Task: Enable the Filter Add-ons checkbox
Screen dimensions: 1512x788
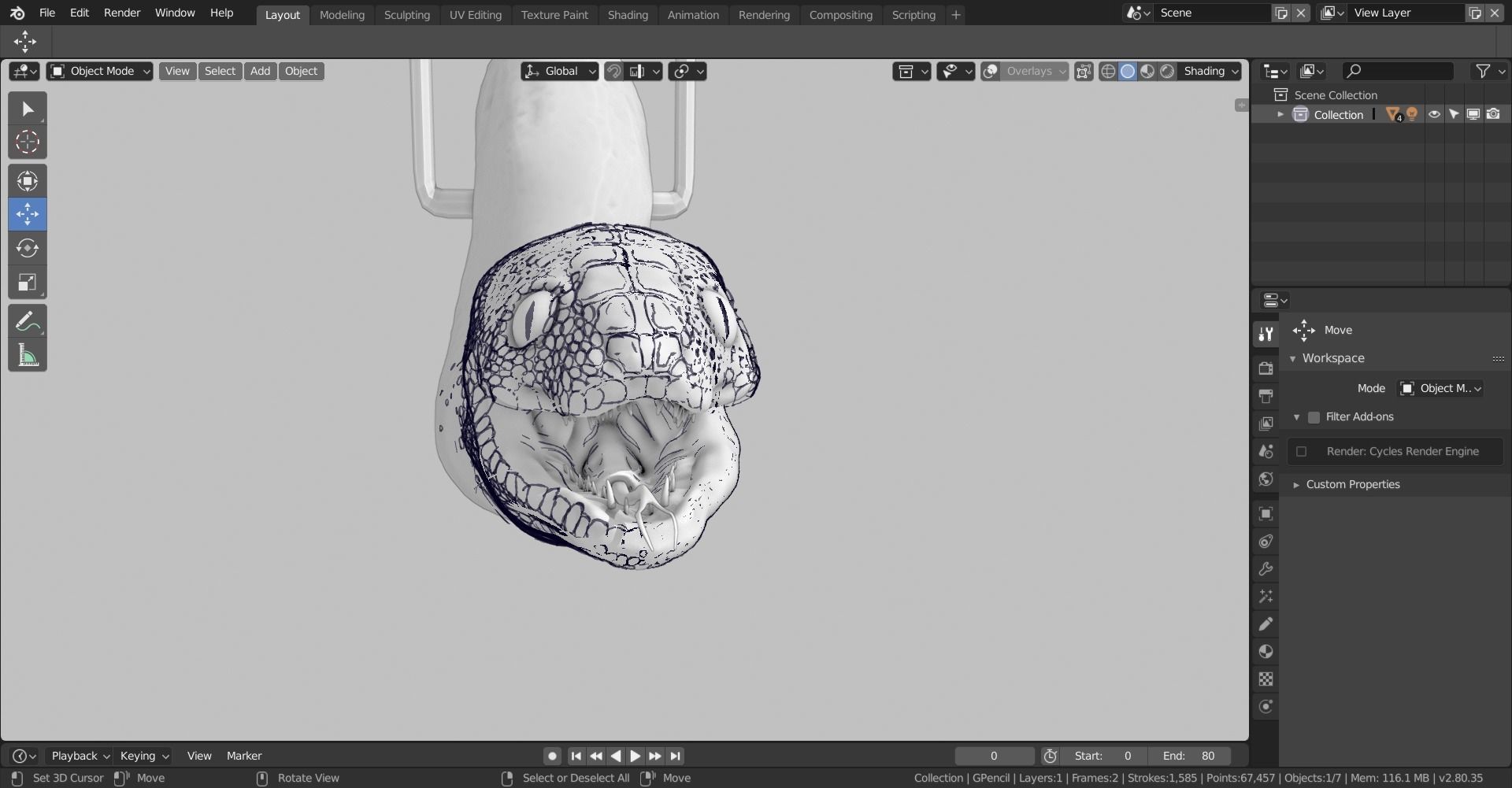Action: click(1314, 417)
